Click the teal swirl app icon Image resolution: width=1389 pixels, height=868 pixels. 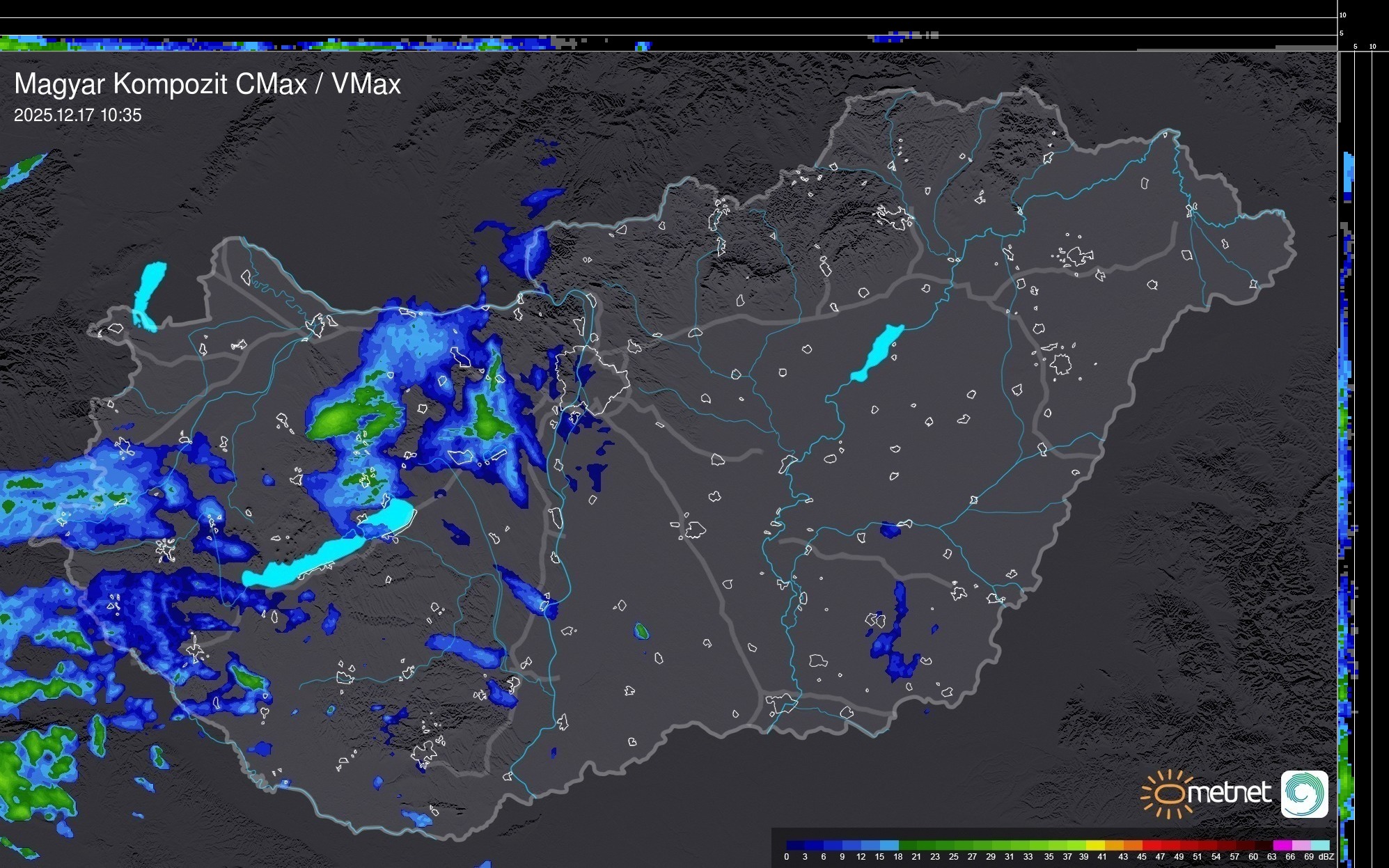1304,794
